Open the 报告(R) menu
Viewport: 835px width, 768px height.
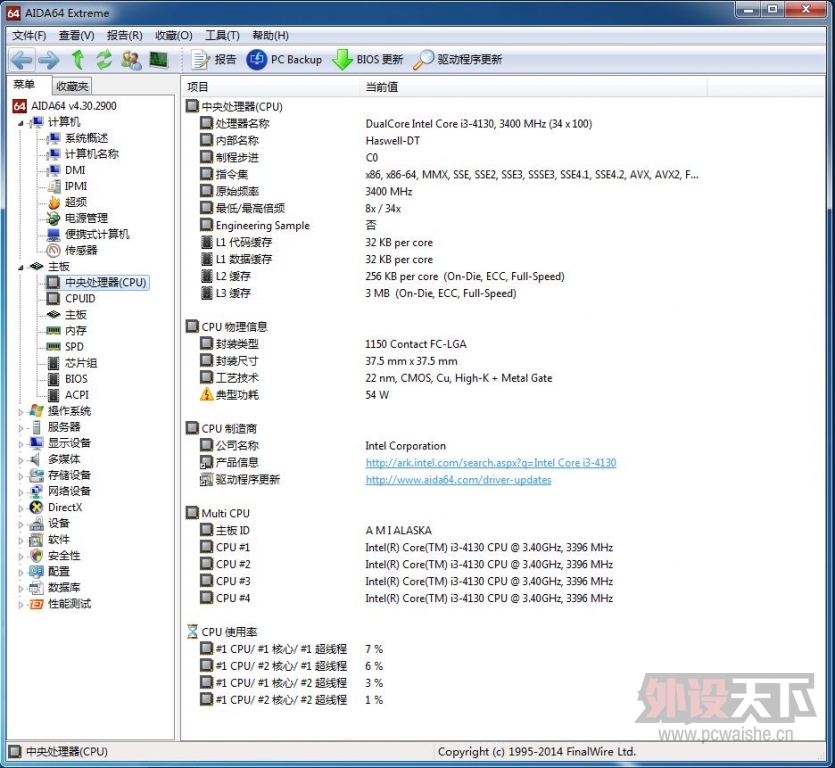125,36
